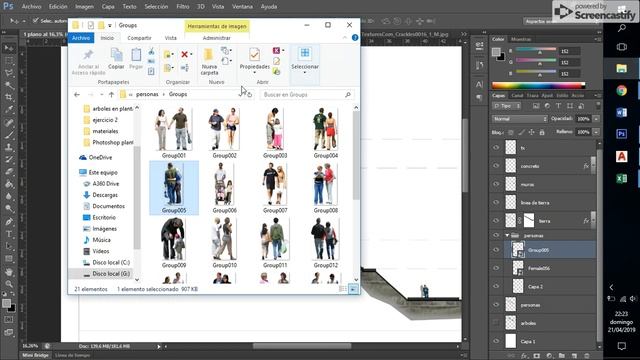The image size is (640, 360).
Task: Switch to Compartir ribbon tab
Action: (x=139, y=38)
